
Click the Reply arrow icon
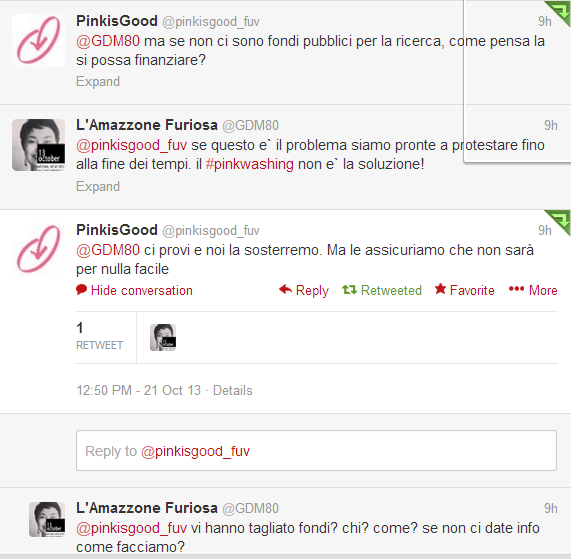(x=286, y=290)
